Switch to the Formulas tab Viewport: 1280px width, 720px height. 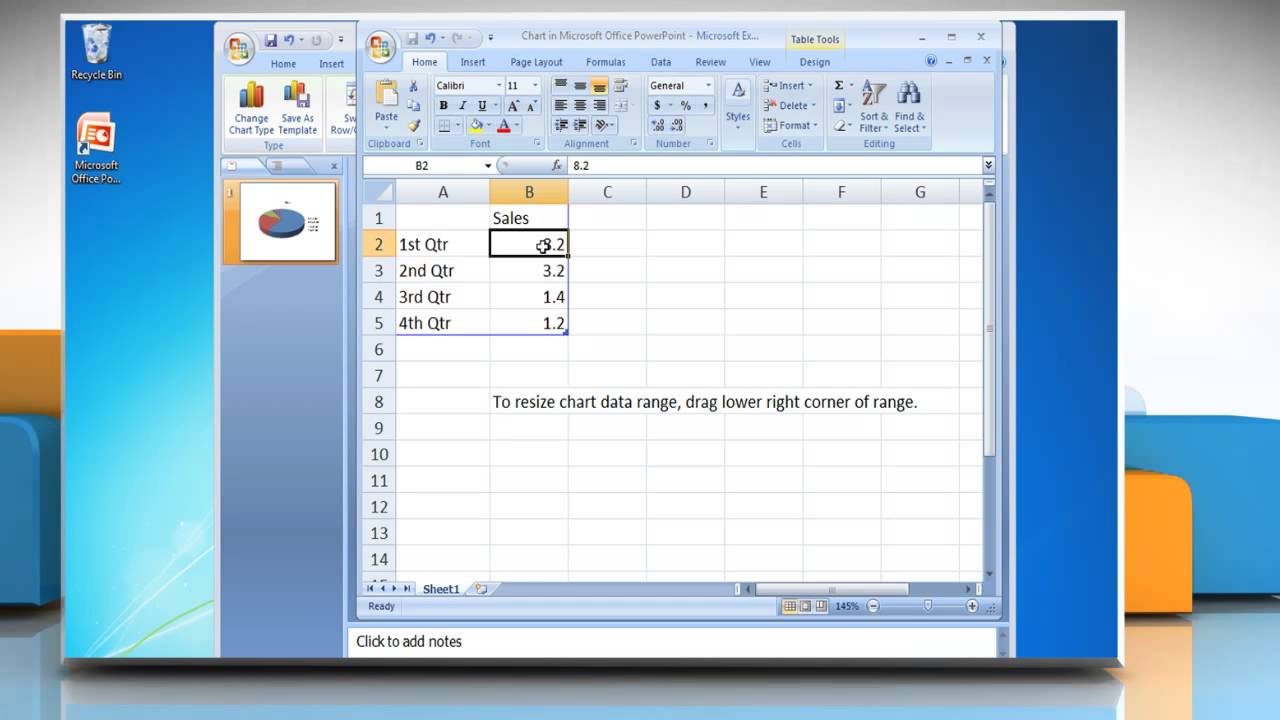tap(606, 62)
